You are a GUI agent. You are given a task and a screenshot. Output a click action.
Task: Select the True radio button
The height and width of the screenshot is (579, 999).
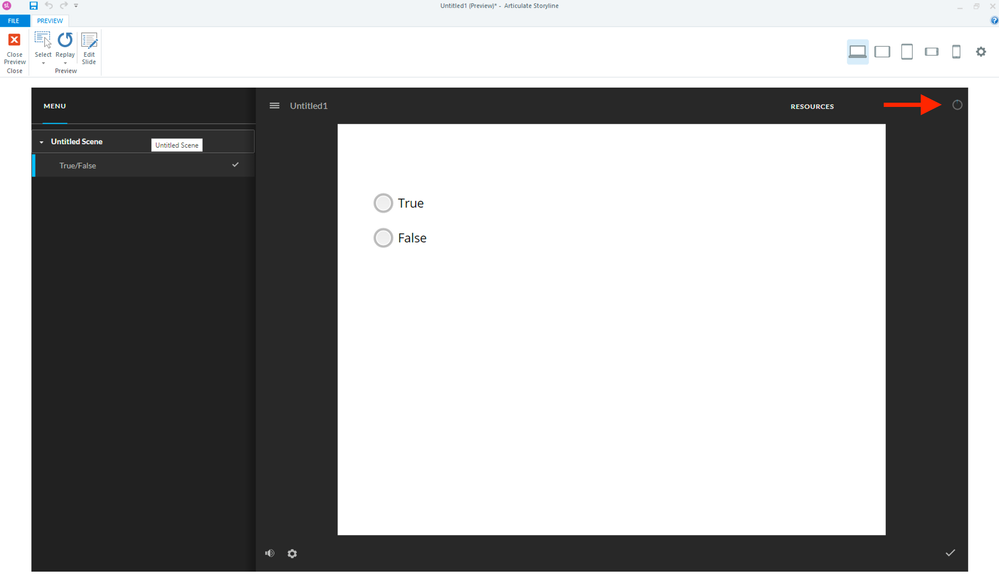click(x=383, y=203)
